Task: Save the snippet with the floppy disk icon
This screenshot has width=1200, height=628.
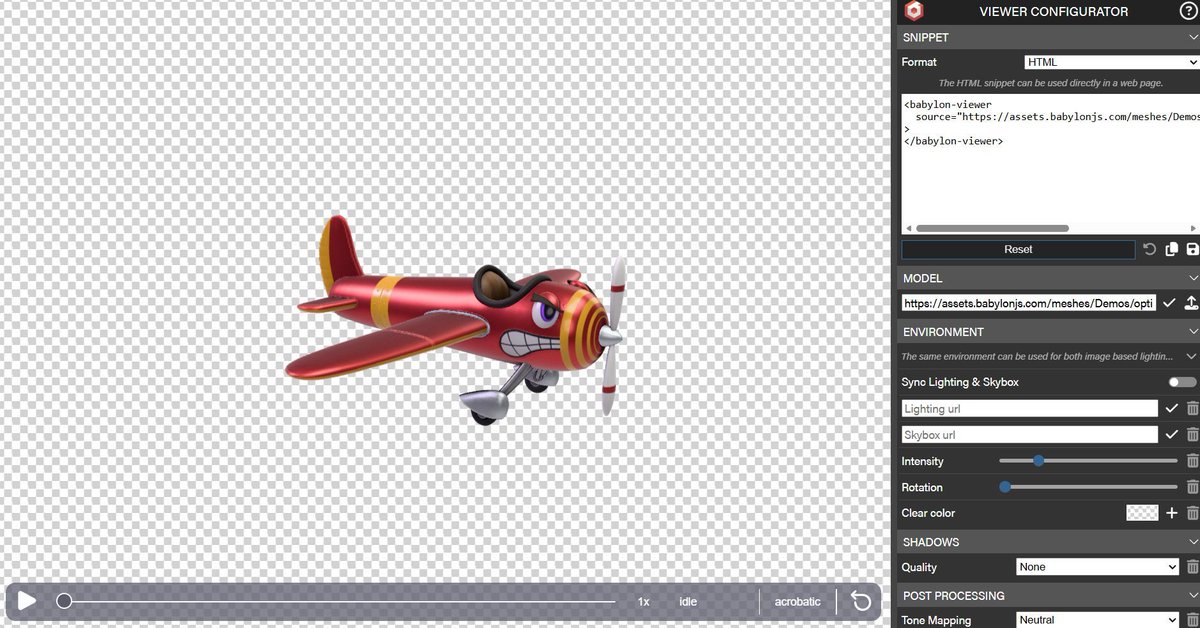Action: point(1192,249)
